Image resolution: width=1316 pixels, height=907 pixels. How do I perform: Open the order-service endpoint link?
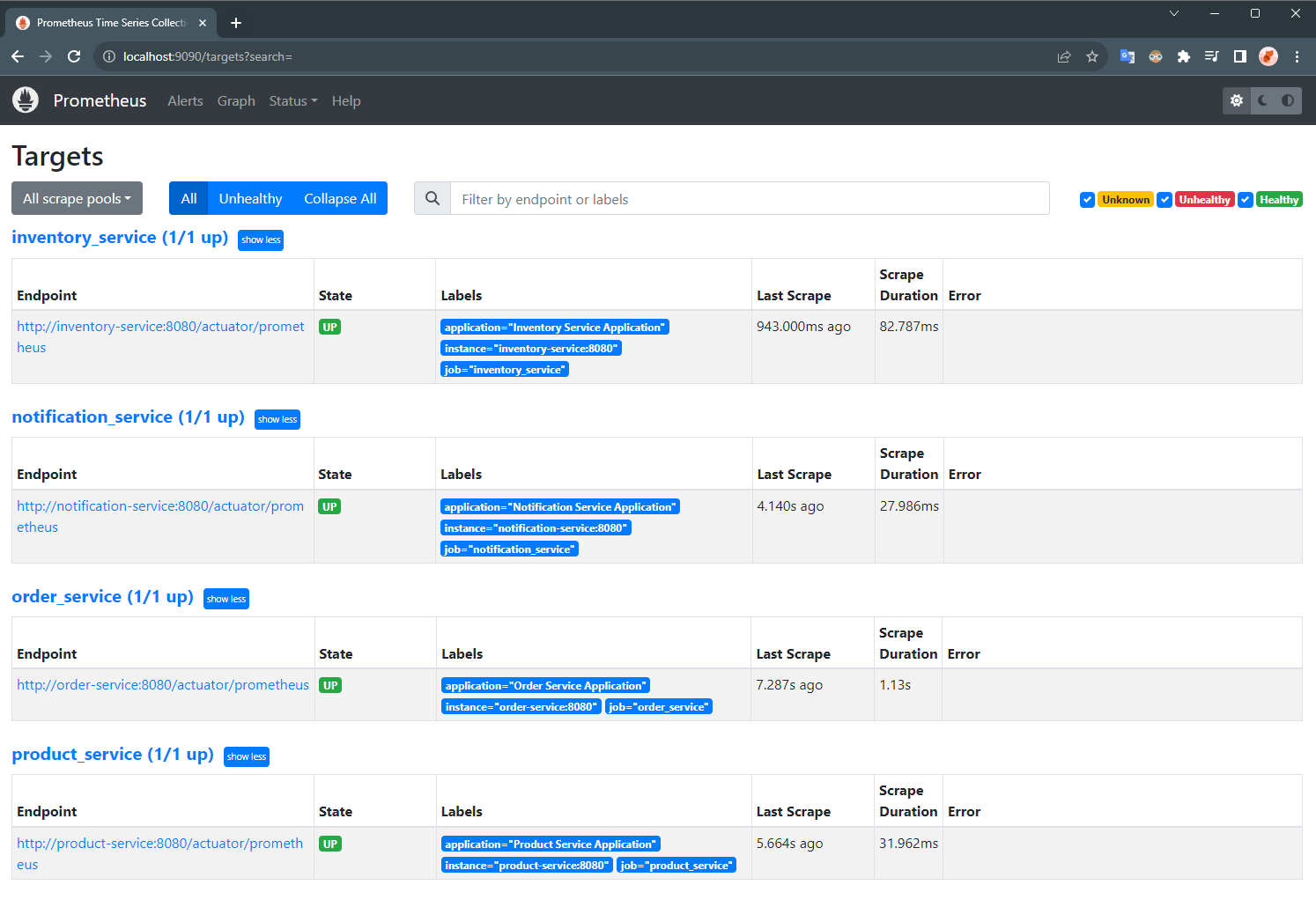[x=163, y=684]
